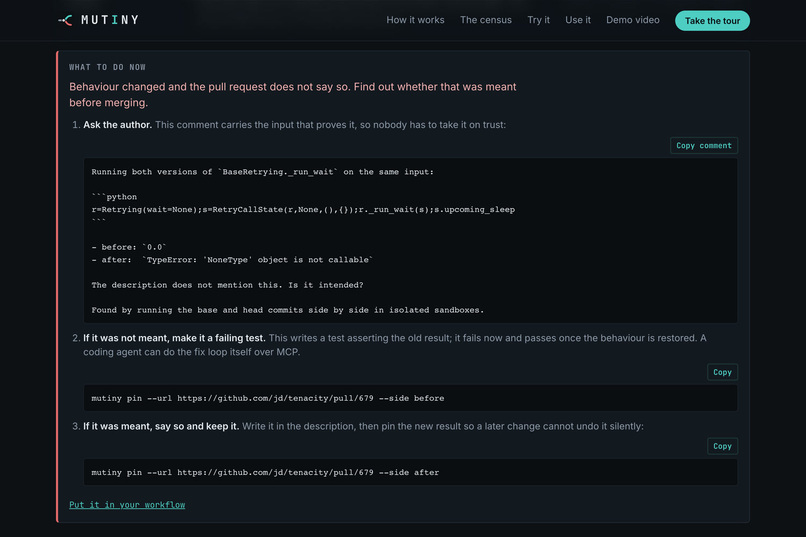Screen dimensions: 806x537
Task: Open the Demo video link
Action: pos(632,20)
